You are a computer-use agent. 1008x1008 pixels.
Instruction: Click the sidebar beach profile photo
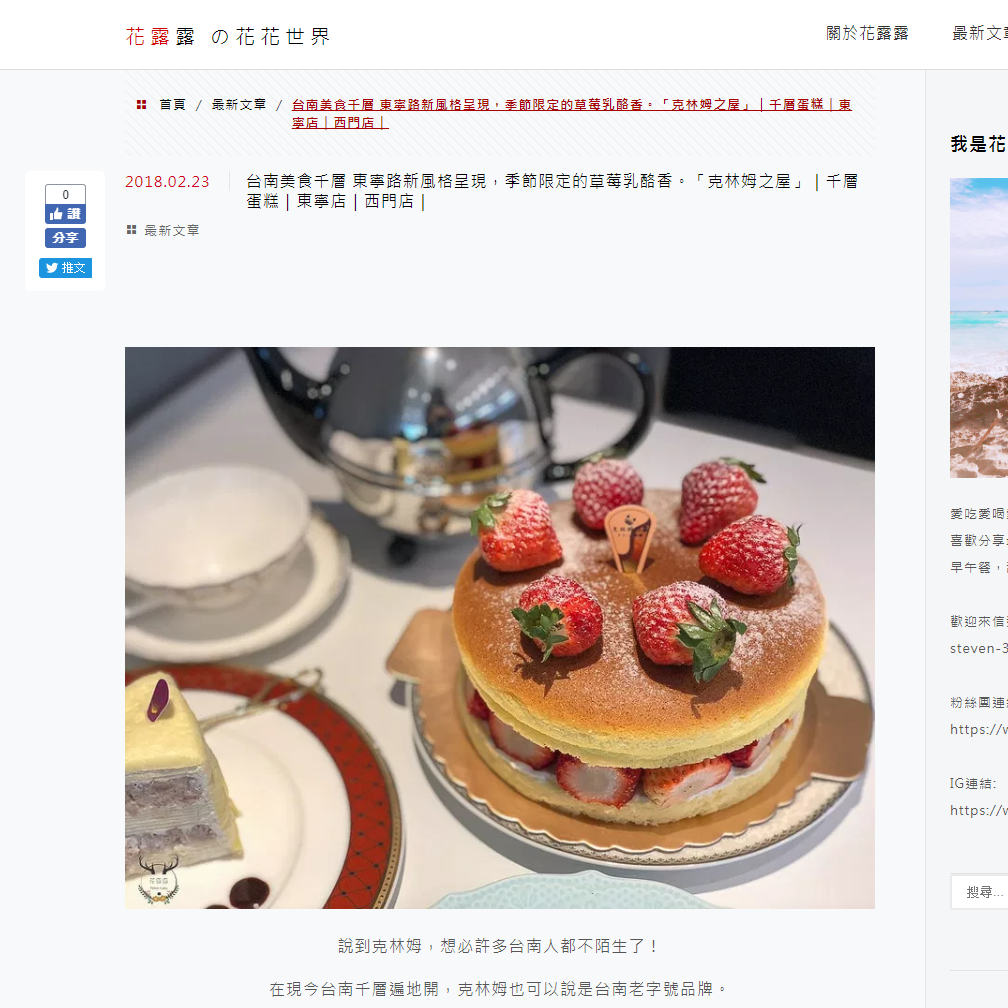(978, 327)
